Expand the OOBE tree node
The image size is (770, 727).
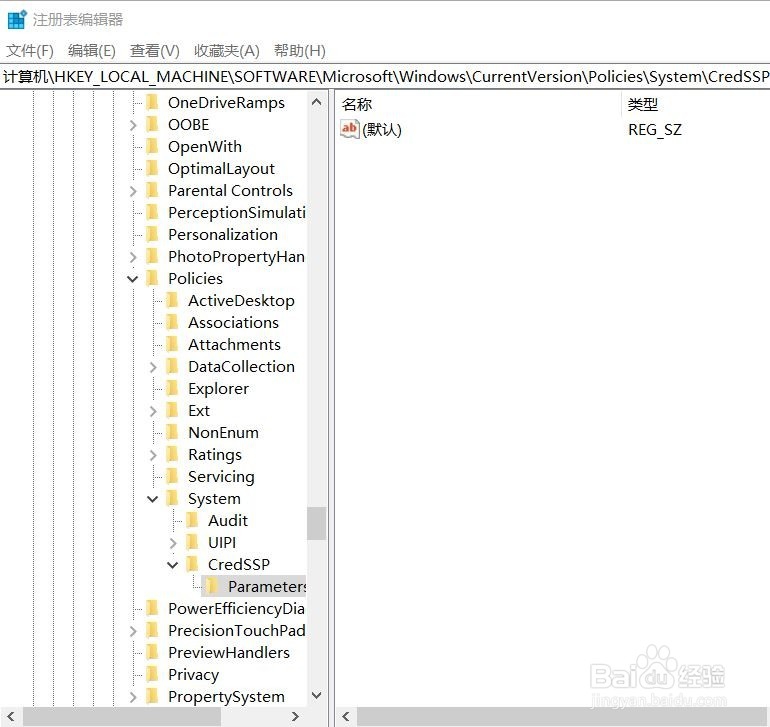133,125
